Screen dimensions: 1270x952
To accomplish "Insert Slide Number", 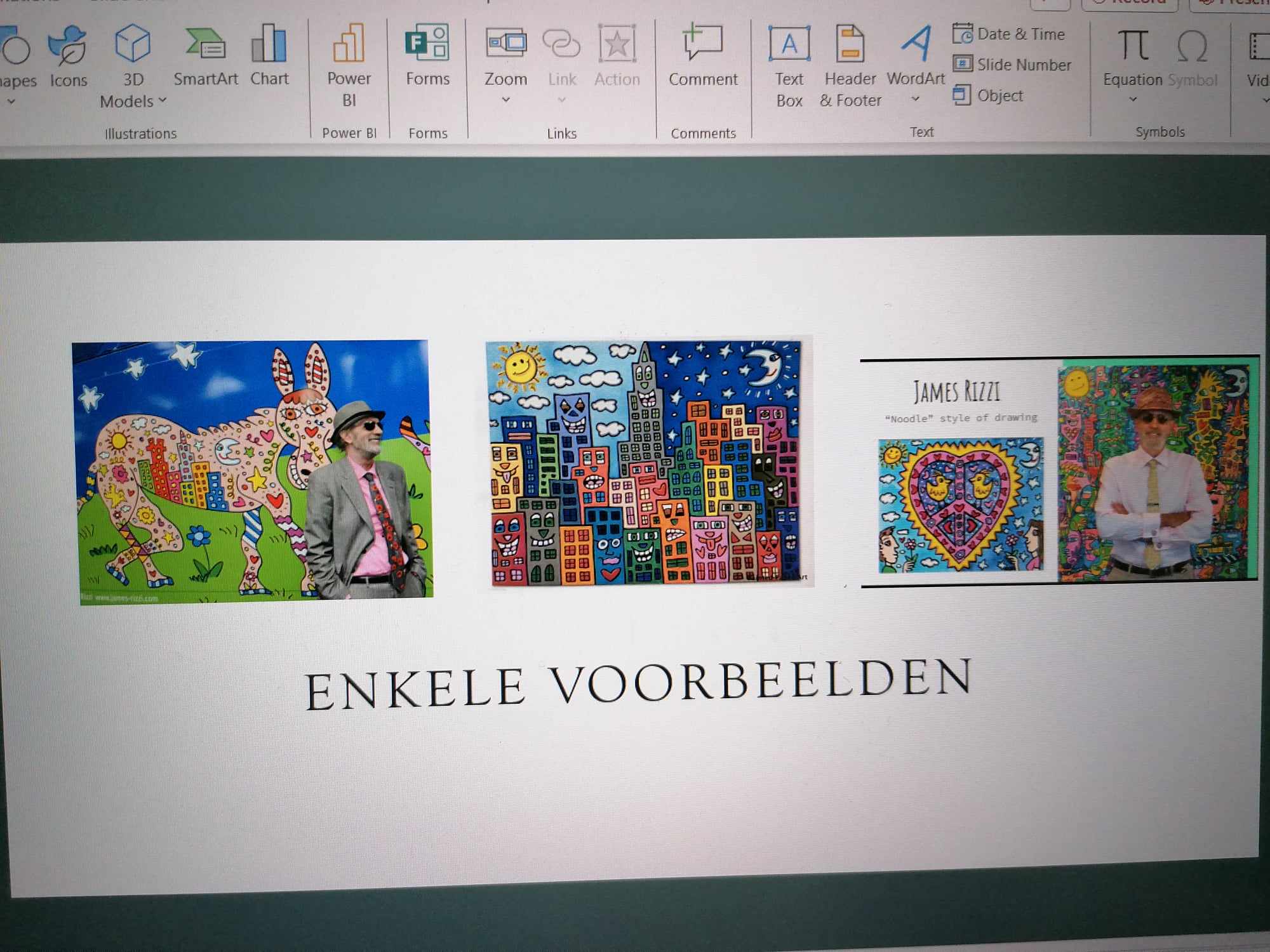I will [1012, 64].
